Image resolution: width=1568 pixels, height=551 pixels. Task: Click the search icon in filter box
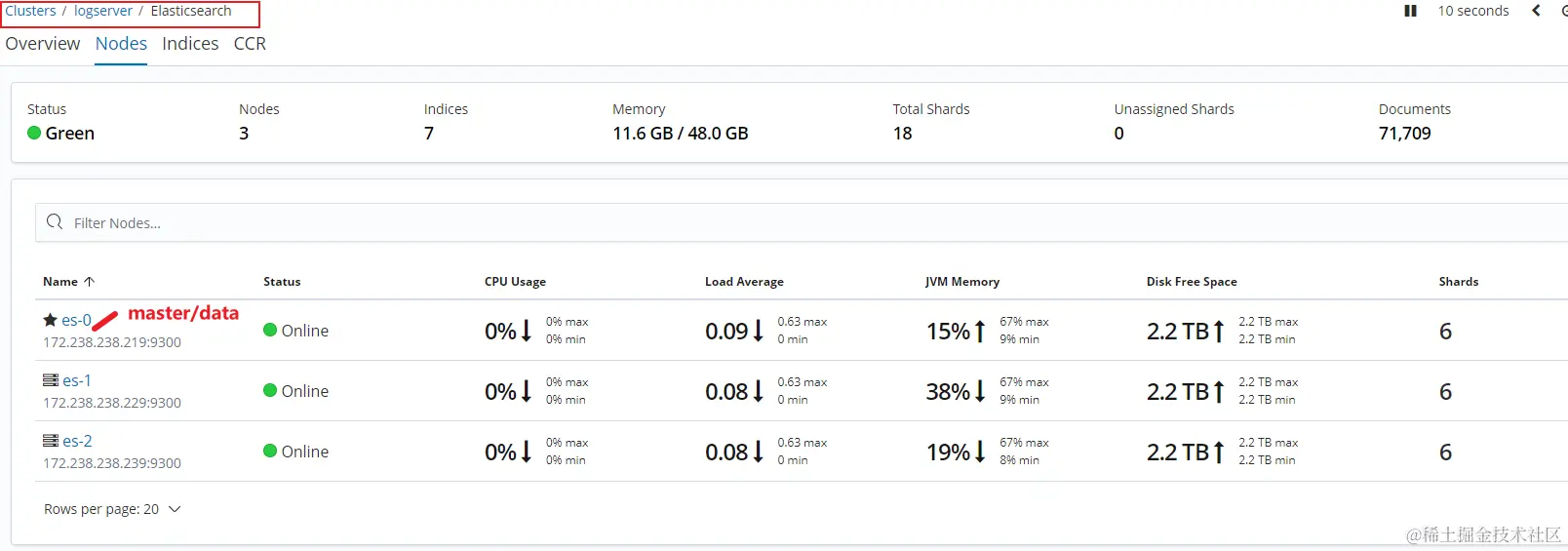point(55,222)
